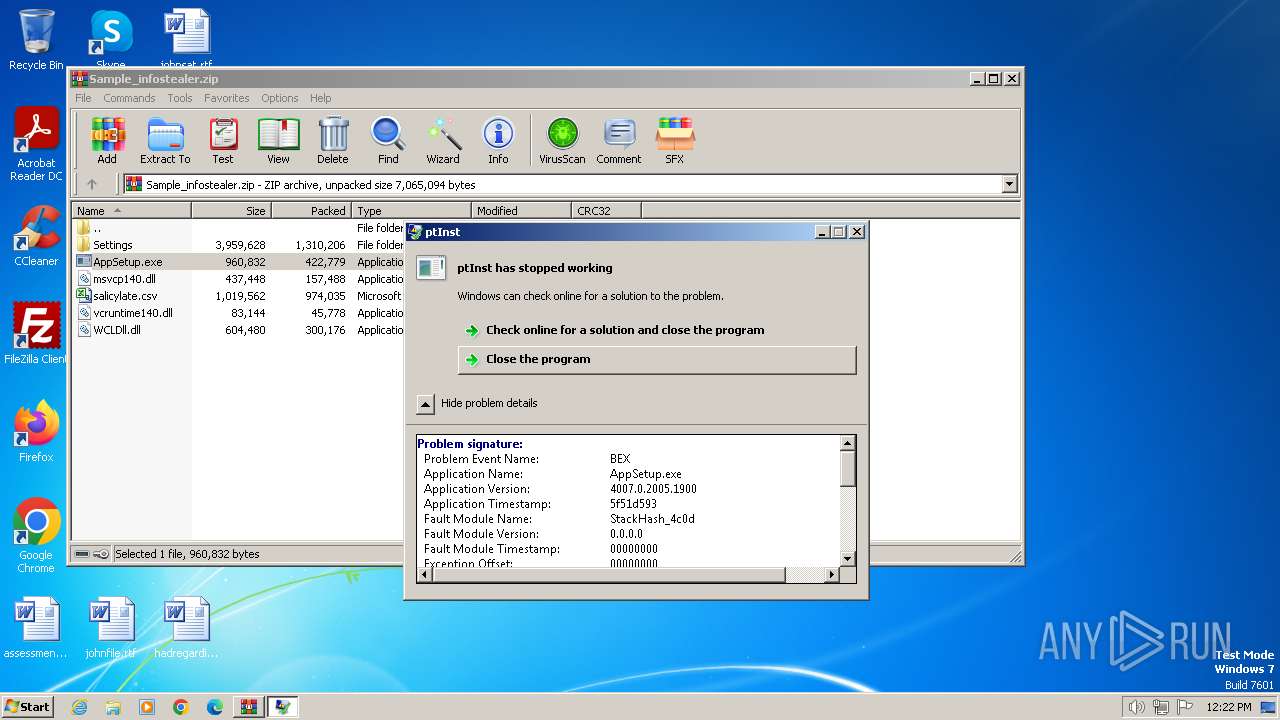
Task: Click Check online for a solution
Action: (x=625, y=330)
